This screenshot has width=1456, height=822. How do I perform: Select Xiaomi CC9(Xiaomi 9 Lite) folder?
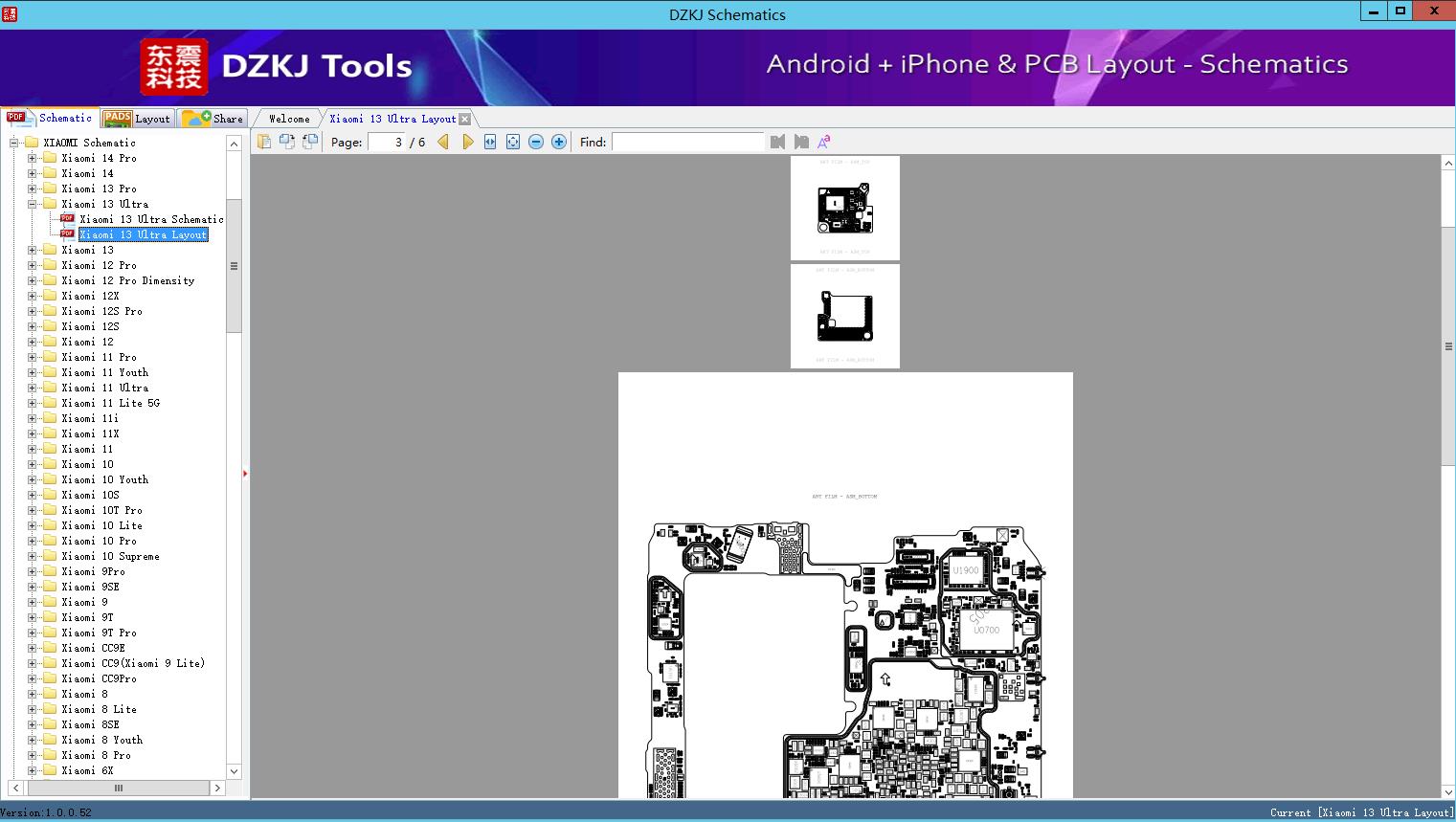133,663
